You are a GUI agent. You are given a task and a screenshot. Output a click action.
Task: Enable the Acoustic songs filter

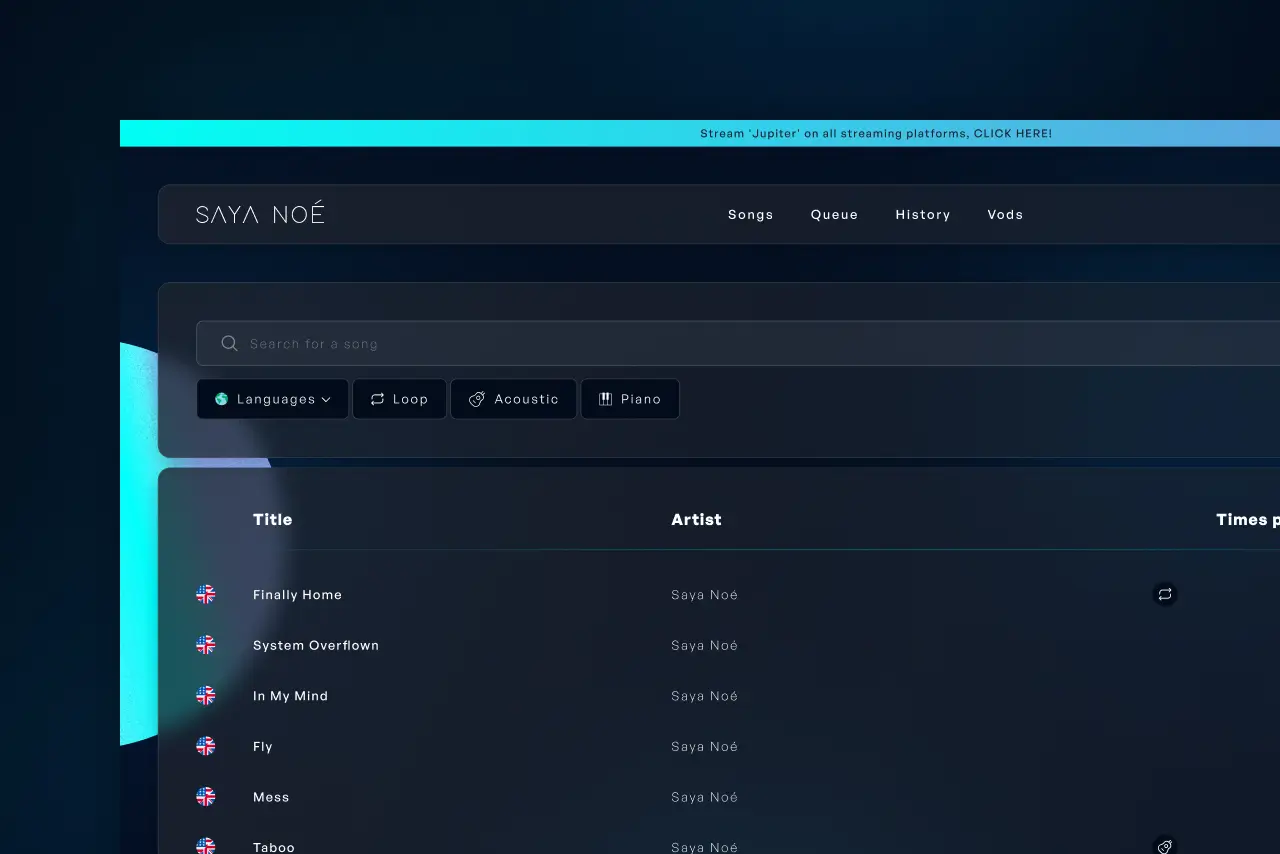coord(513,398)
